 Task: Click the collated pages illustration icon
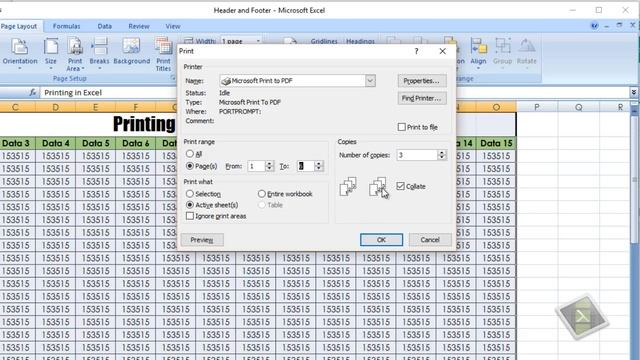point(348,187)
